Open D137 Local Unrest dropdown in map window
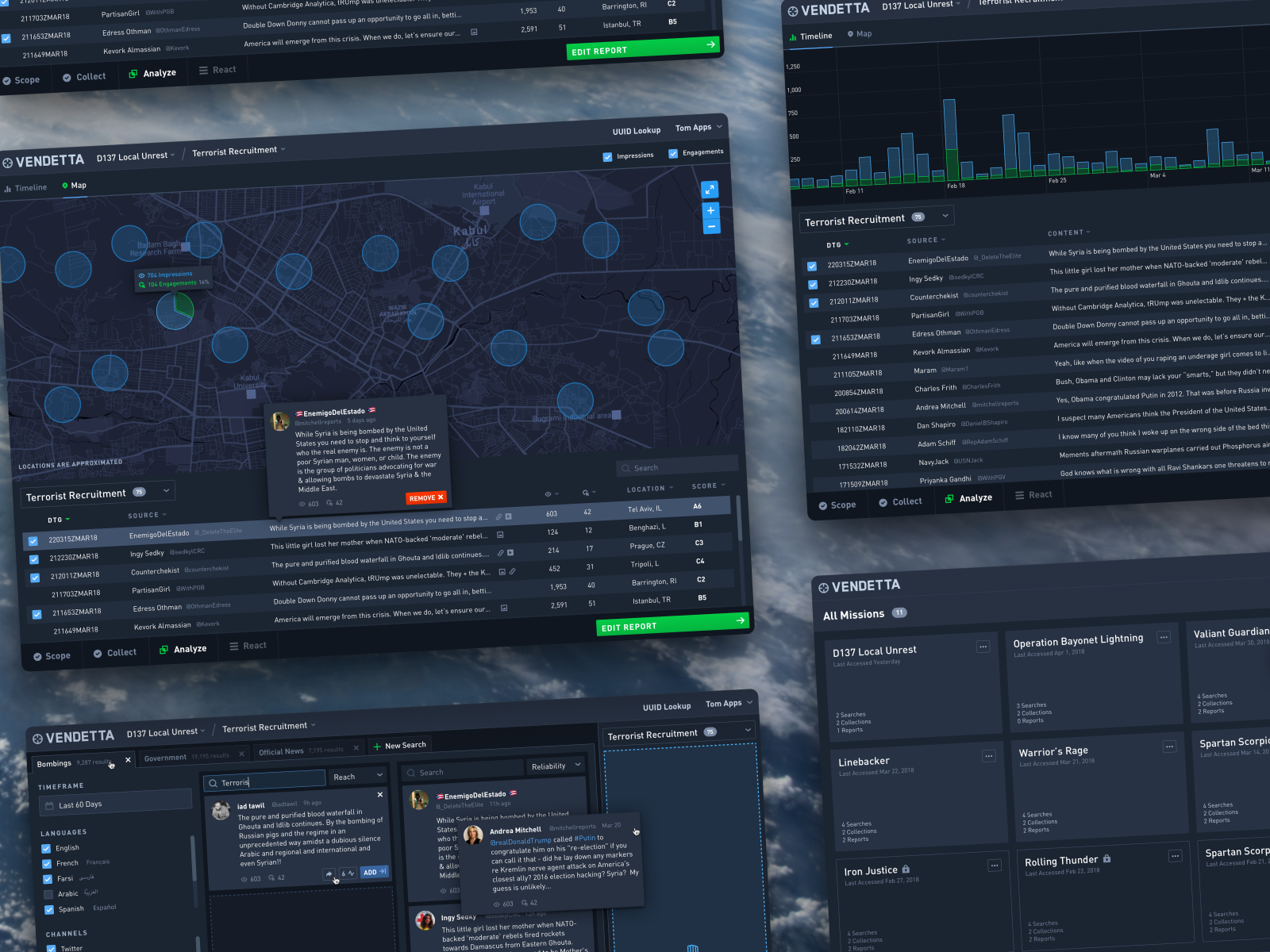Viewport: 1270px width, 952px height. pyautogui.click(x=136, y=156)
